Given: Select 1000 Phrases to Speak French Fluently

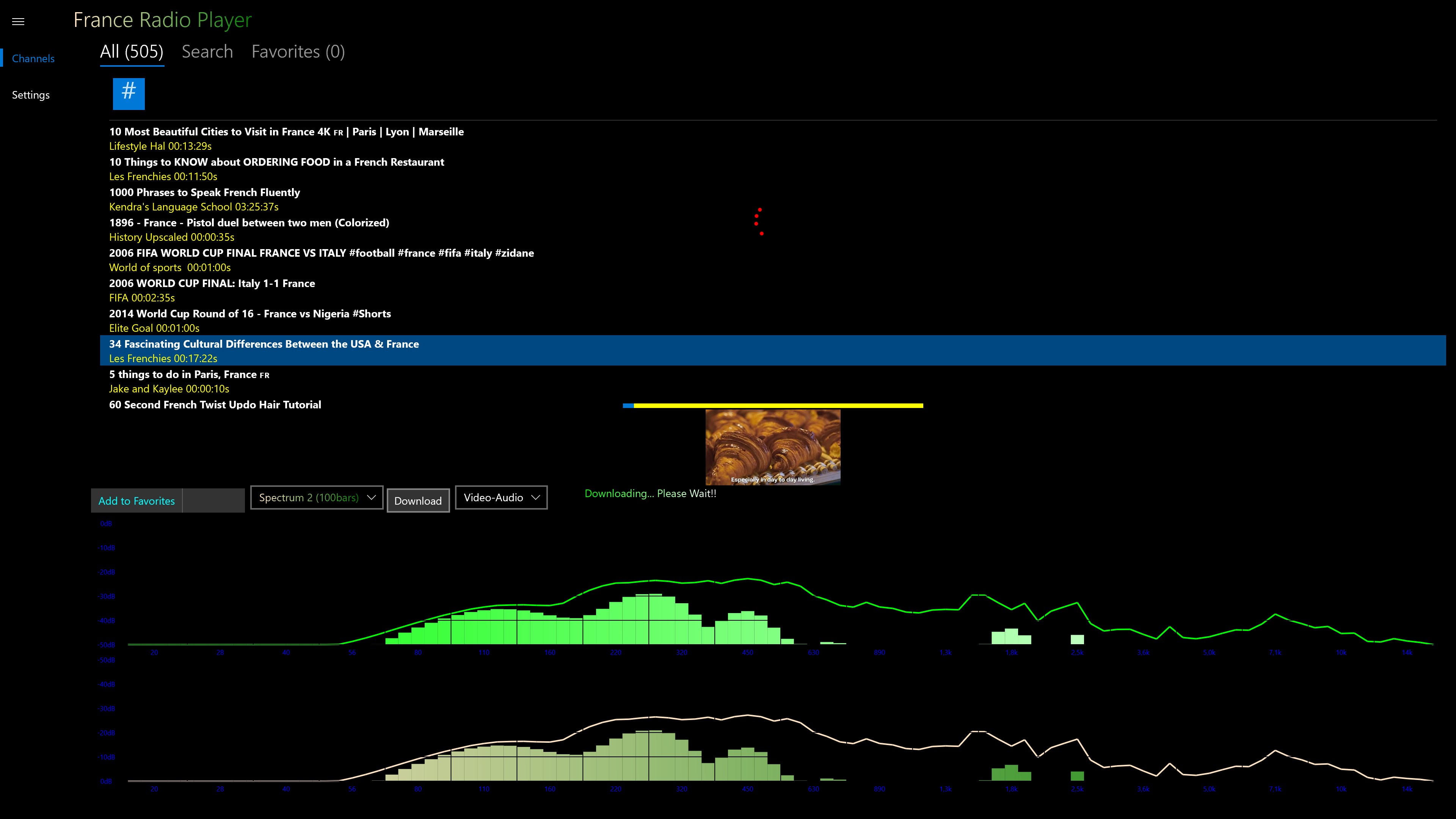Looking at the screenshot, I should [205, 193].
